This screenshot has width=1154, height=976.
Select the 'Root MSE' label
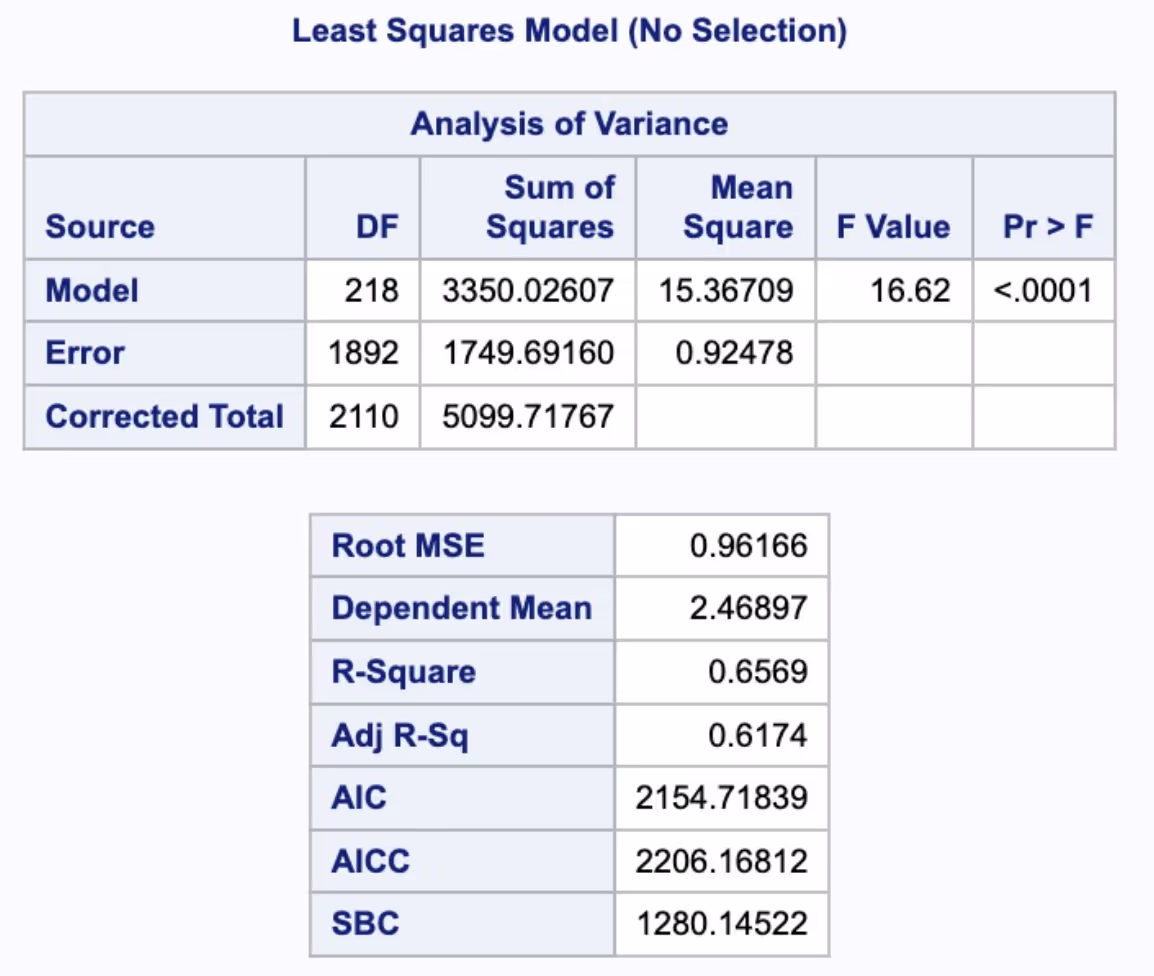tap(408, 545)
